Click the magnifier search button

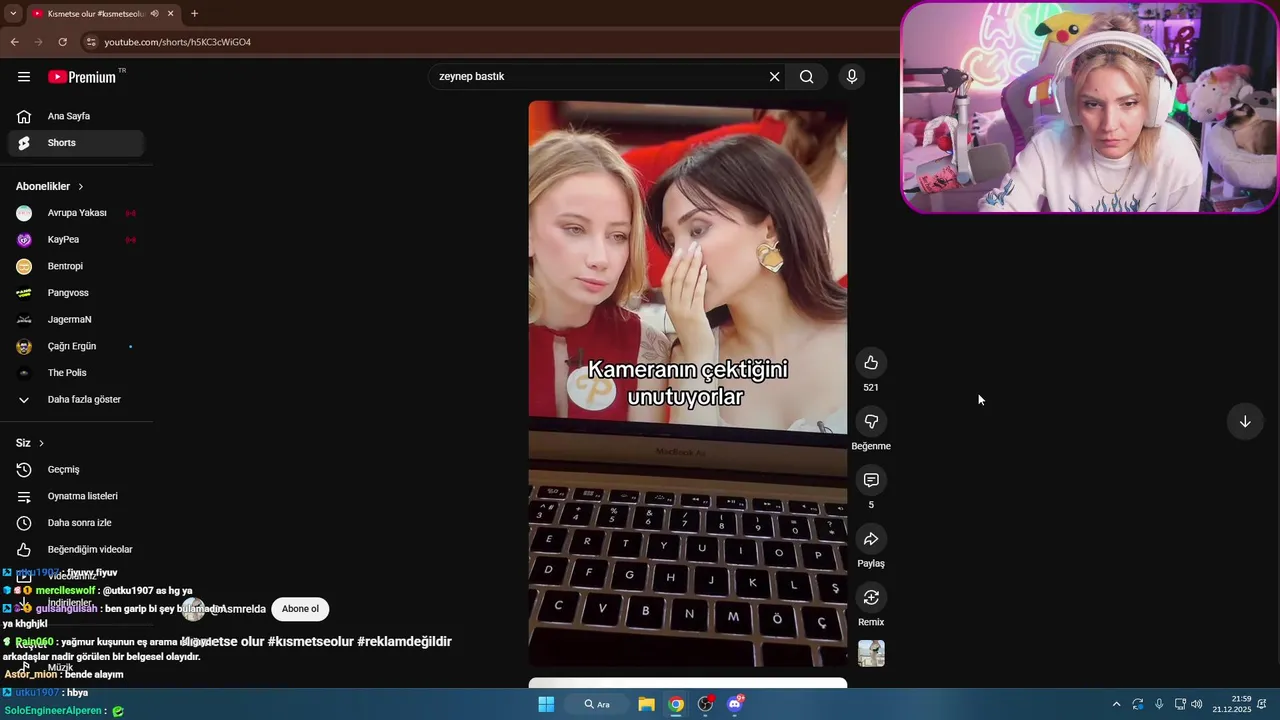[807, 77]
